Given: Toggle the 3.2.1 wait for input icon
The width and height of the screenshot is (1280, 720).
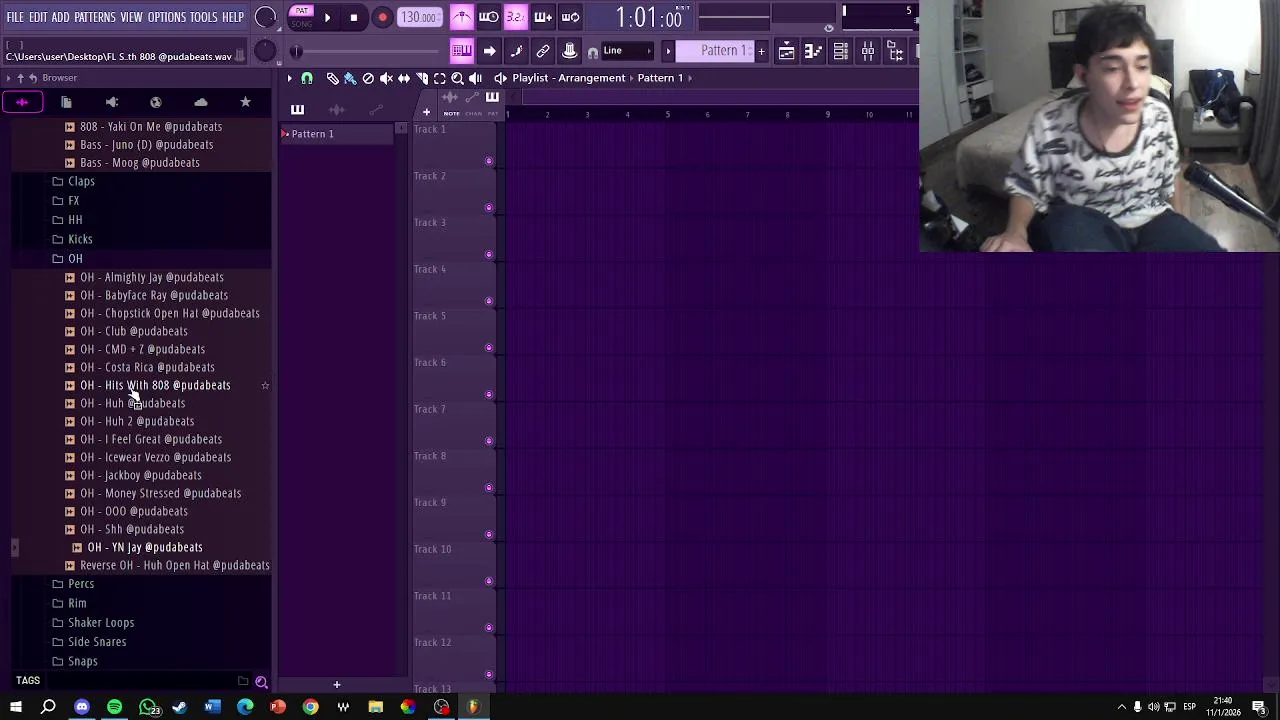Looking at the screenshot, I should click(515, 17).
